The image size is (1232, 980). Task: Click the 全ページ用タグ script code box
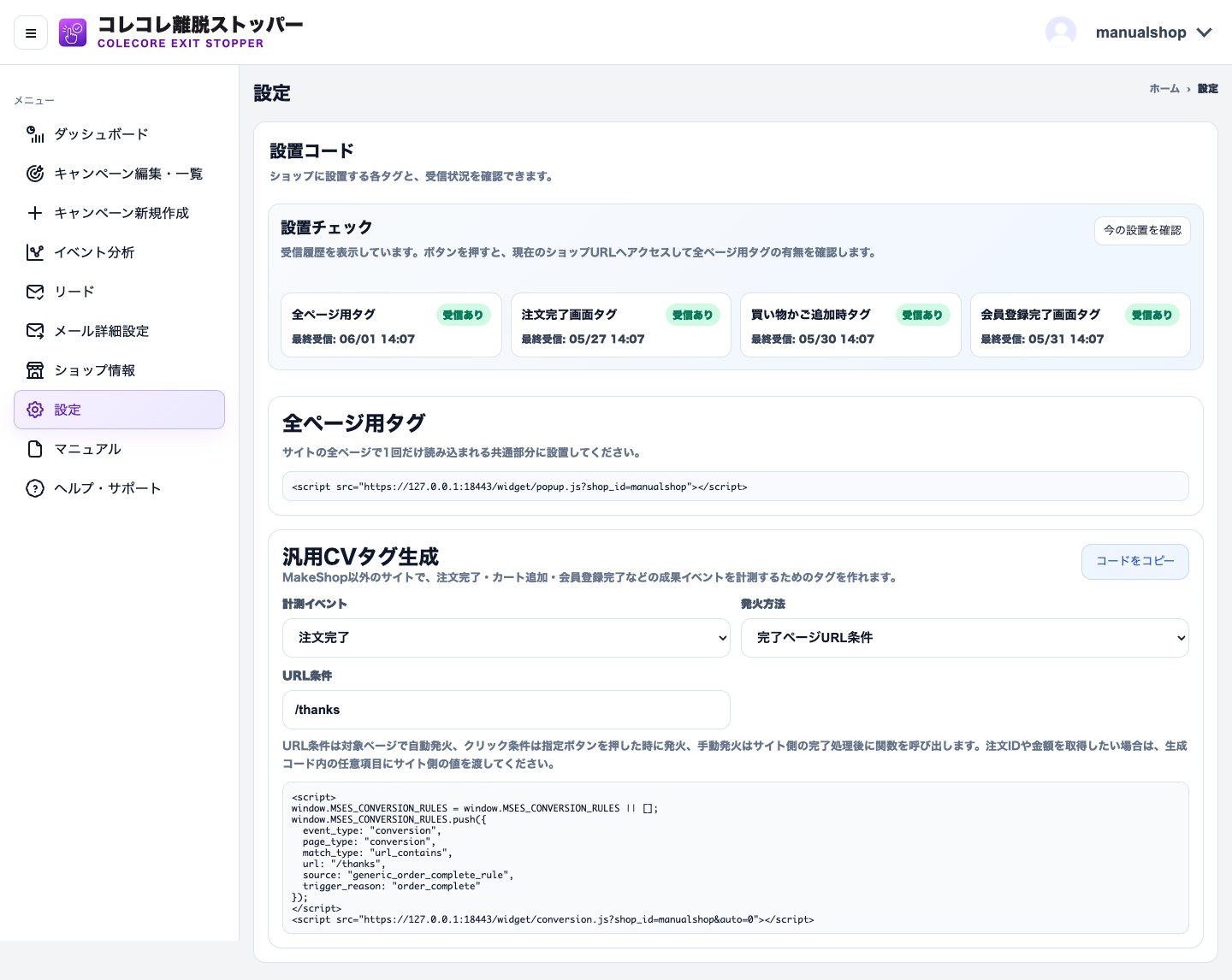click(736, 487)
